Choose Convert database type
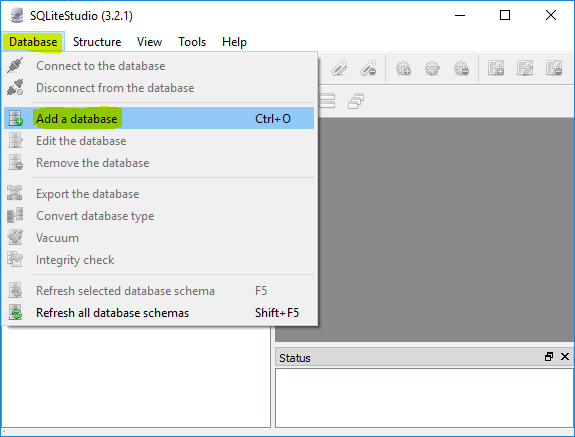This screenshot has width=575, height=437. coord(159,216)
